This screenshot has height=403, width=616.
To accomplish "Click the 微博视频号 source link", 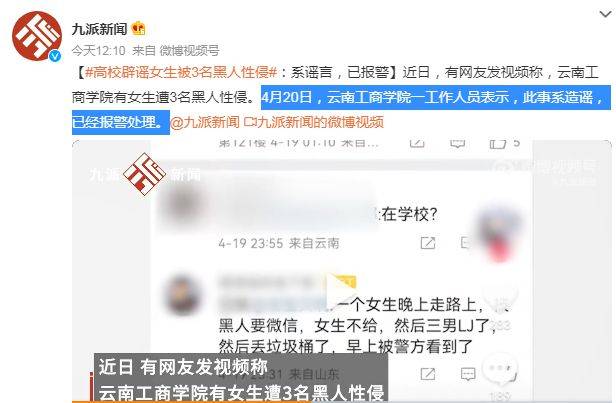I will coord(189,50).
